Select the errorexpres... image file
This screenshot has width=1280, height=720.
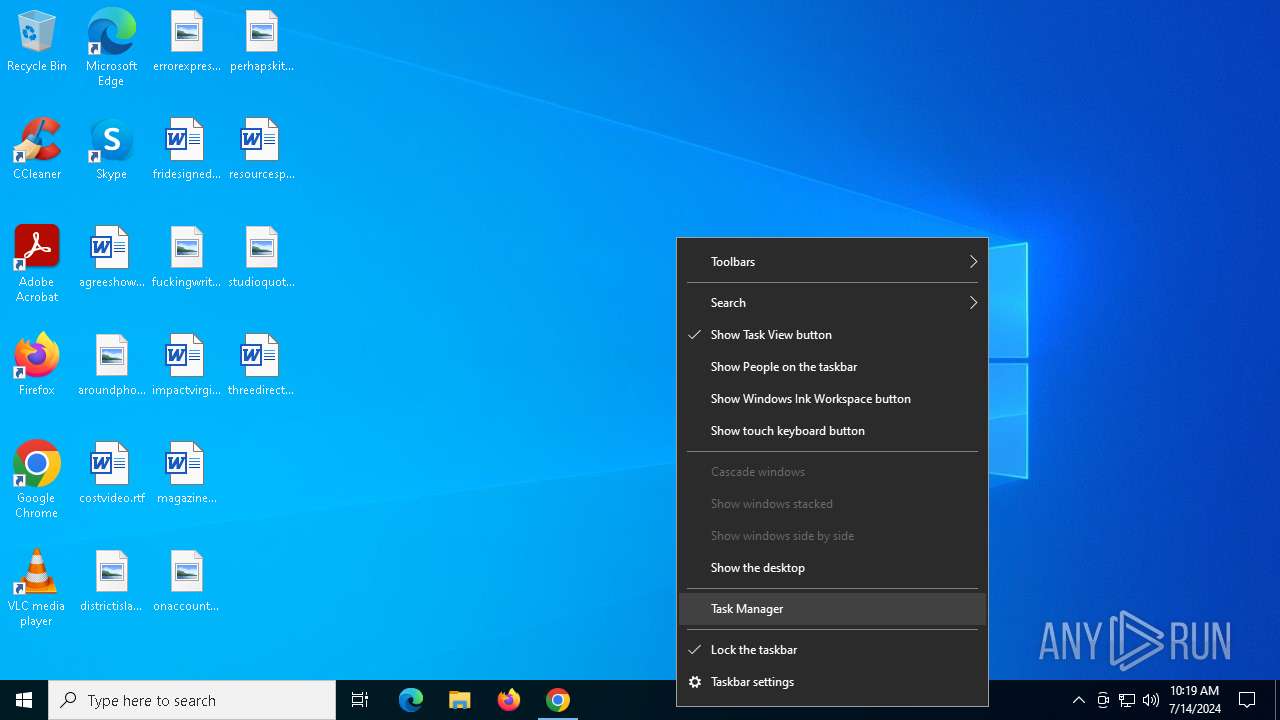coord(186,42)
